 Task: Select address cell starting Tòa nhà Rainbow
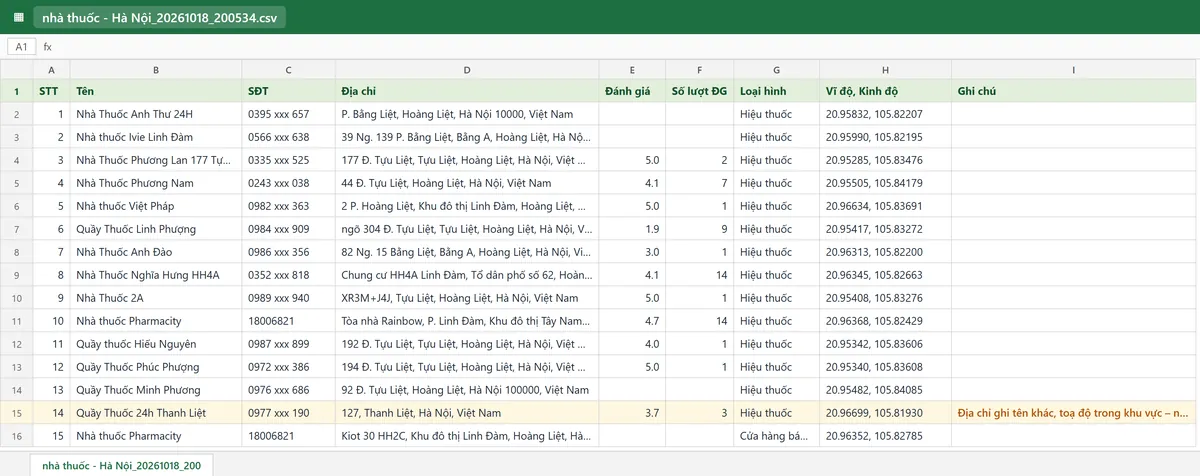click(x=467, y=321)
